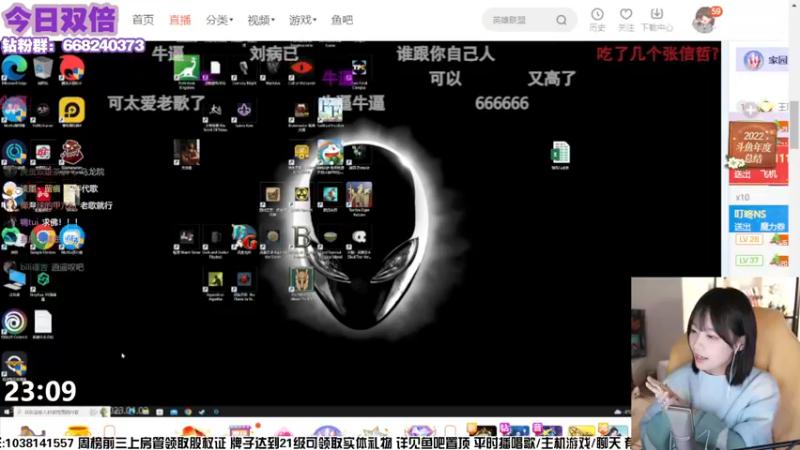Viewport: 800px width, 450px height.
Task: Open the white text document desktop icon
Action: pos(43,323)
